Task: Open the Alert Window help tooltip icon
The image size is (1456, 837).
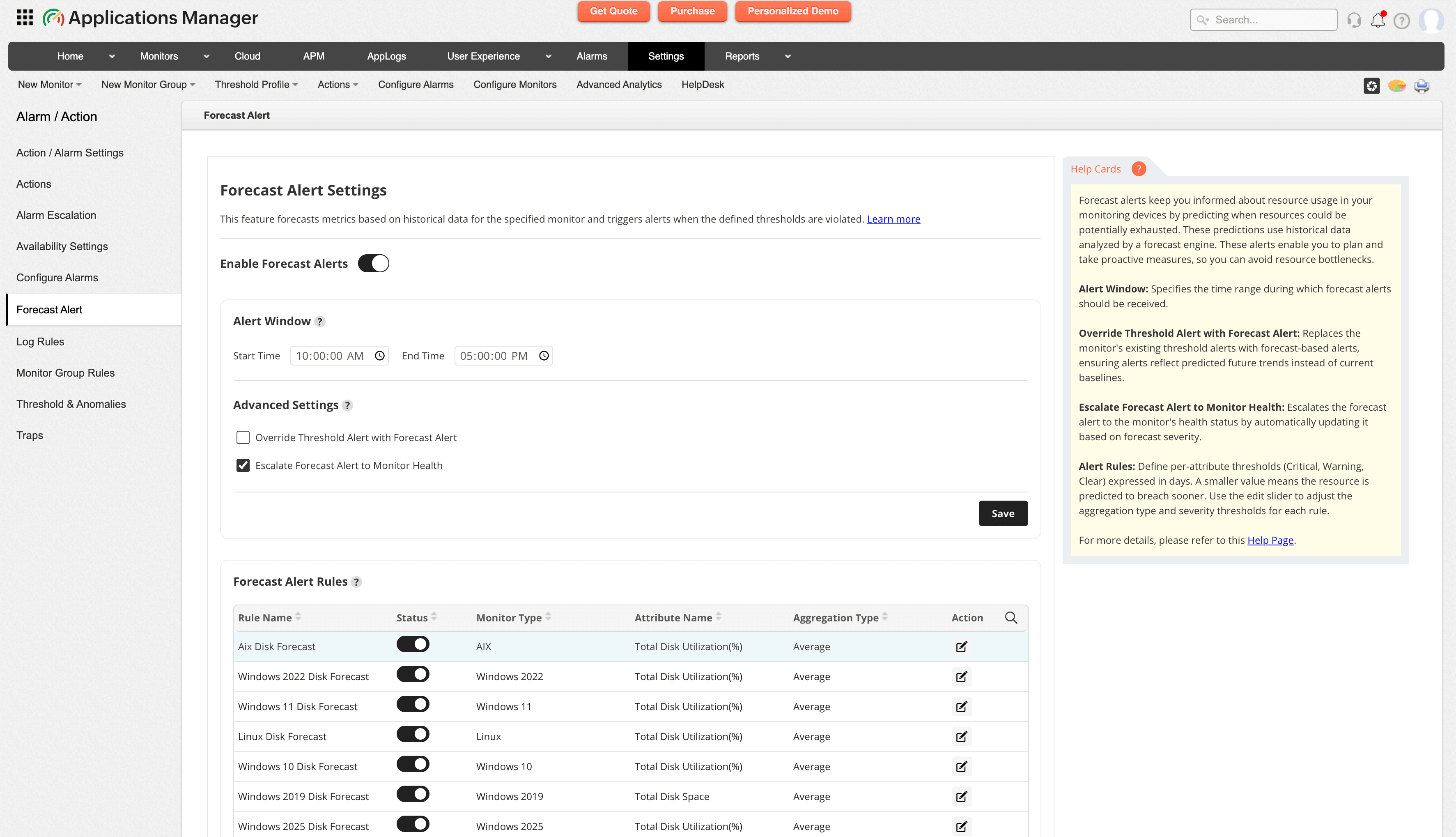Action: 320,322
